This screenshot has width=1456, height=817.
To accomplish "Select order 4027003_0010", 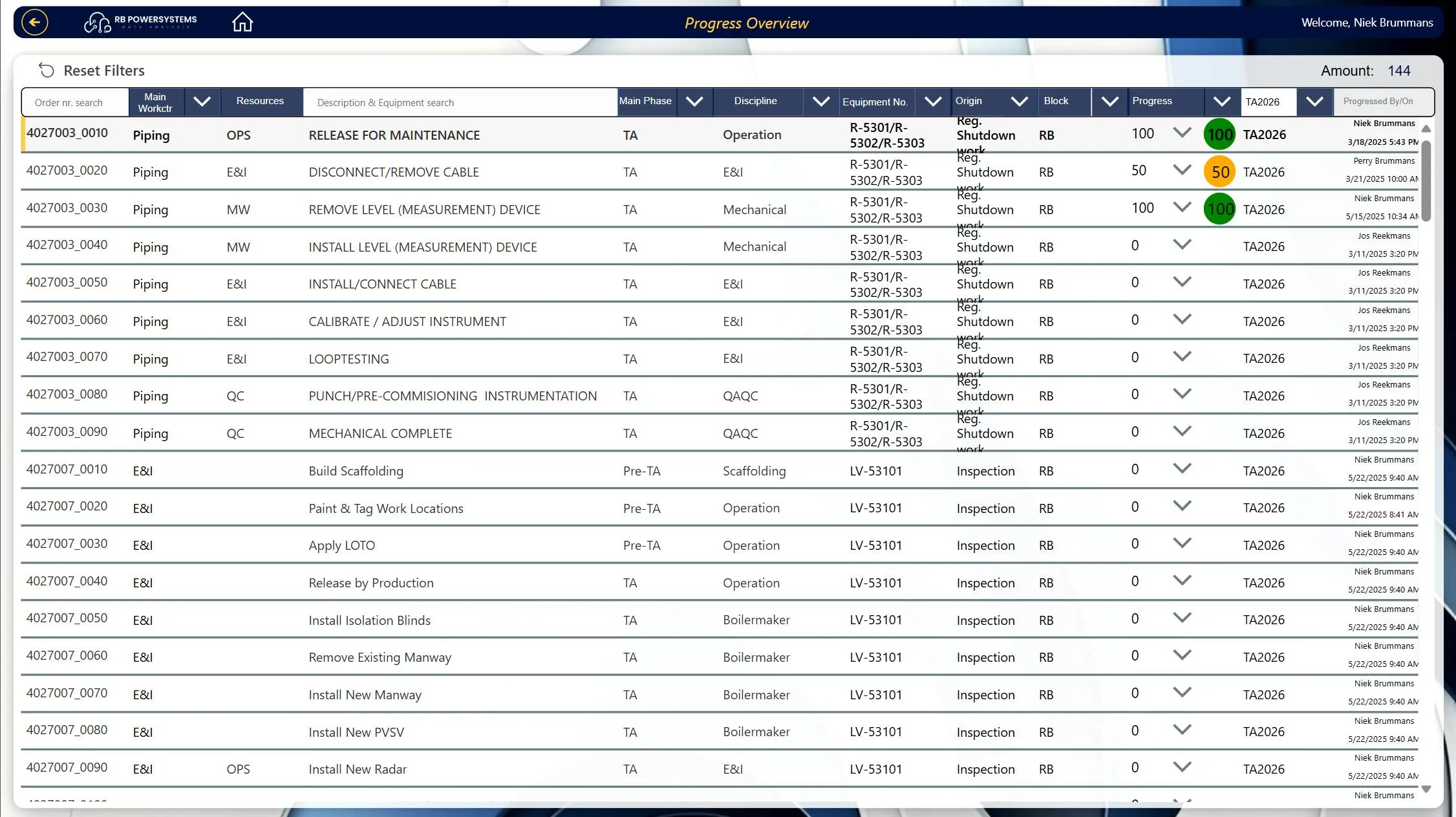I will point(67,133).
